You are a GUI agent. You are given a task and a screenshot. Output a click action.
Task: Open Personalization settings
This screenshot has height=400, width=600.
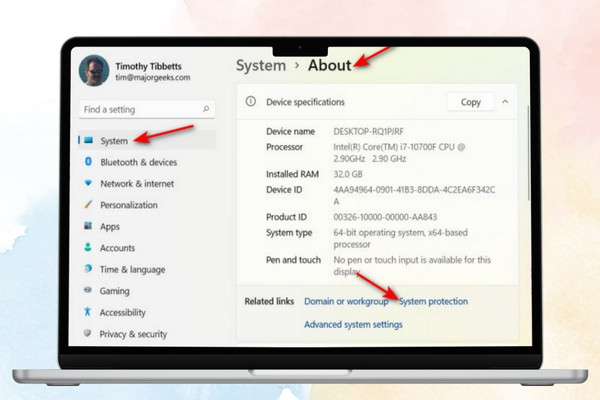click(x=129, y=205)
